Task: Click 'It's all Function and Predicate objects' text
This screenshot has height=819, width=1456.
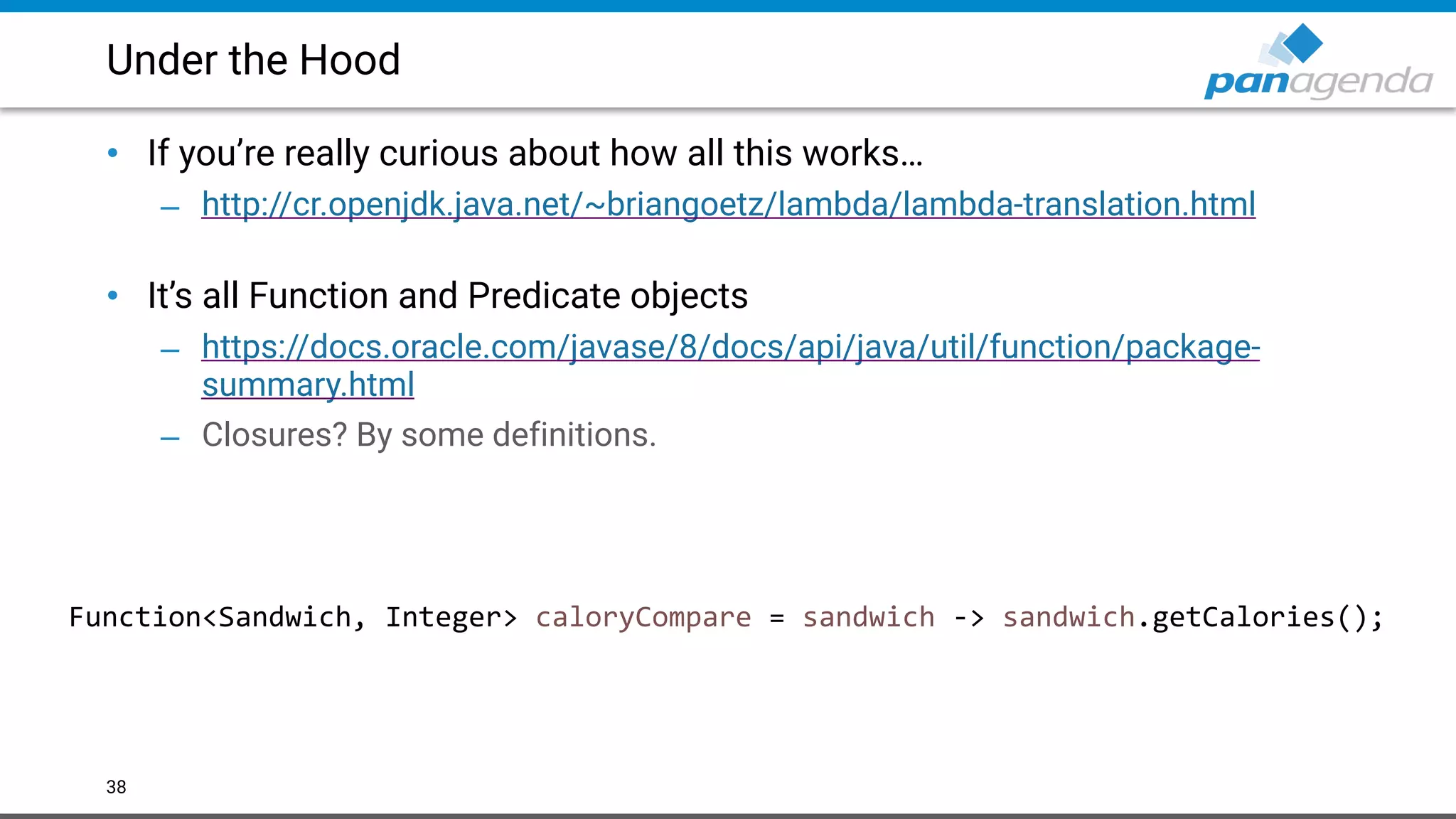Action: (447, 296)
